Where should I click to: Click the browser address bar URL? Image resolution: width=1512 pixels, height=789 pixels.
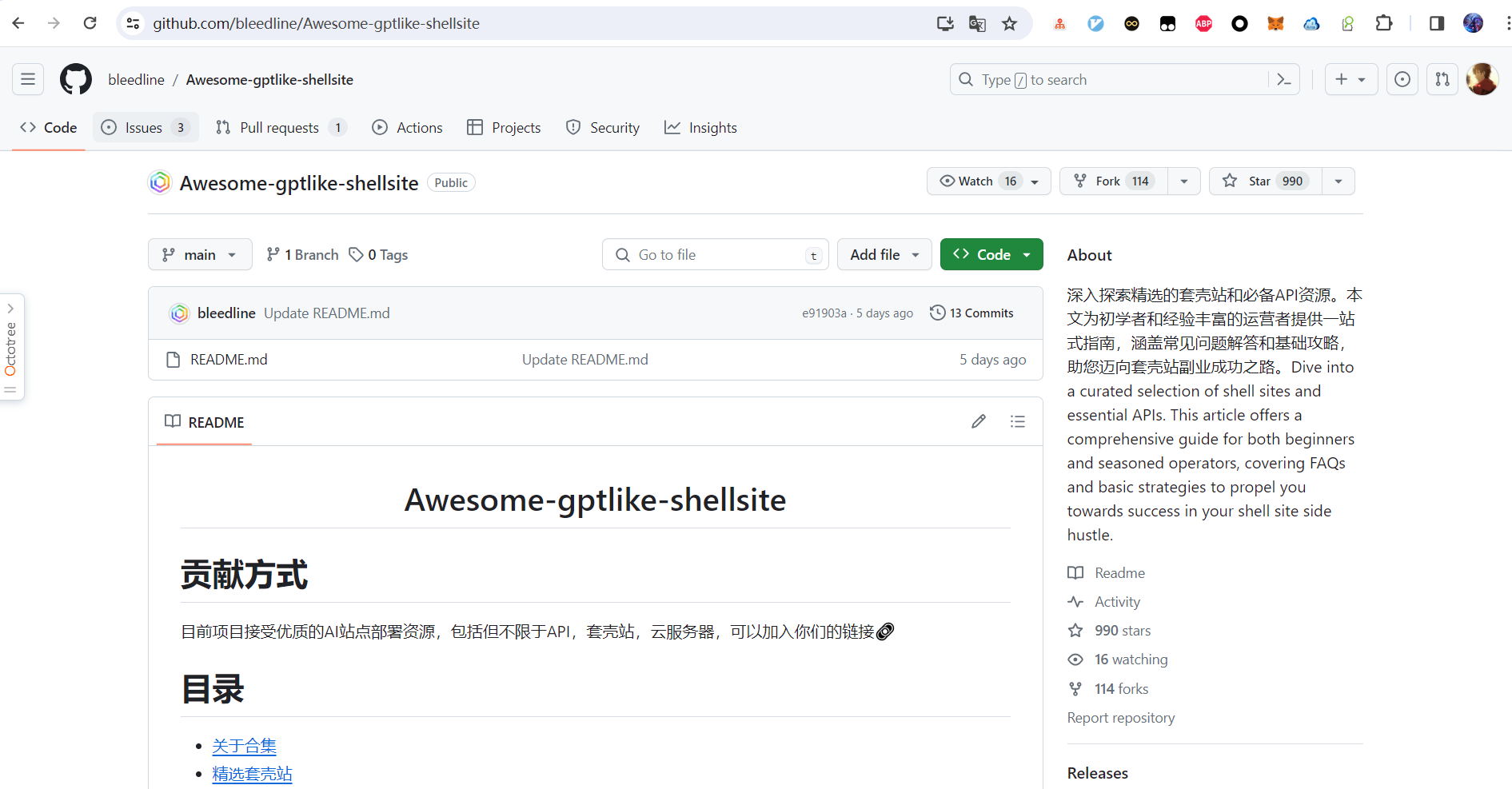click(316, 23)
